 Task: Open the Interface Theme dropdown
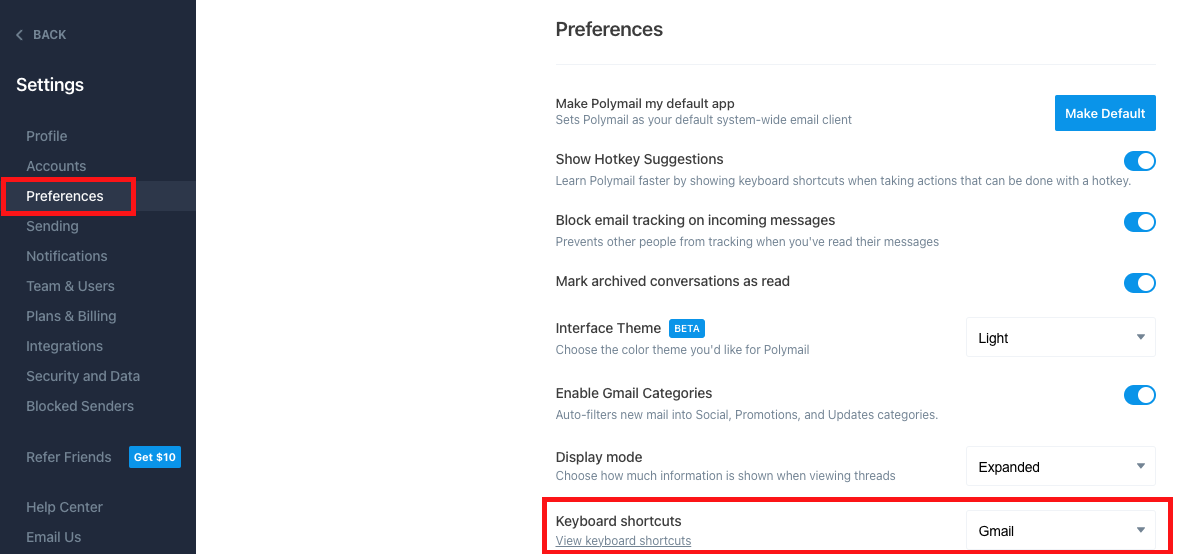[x=1060, y=338]
